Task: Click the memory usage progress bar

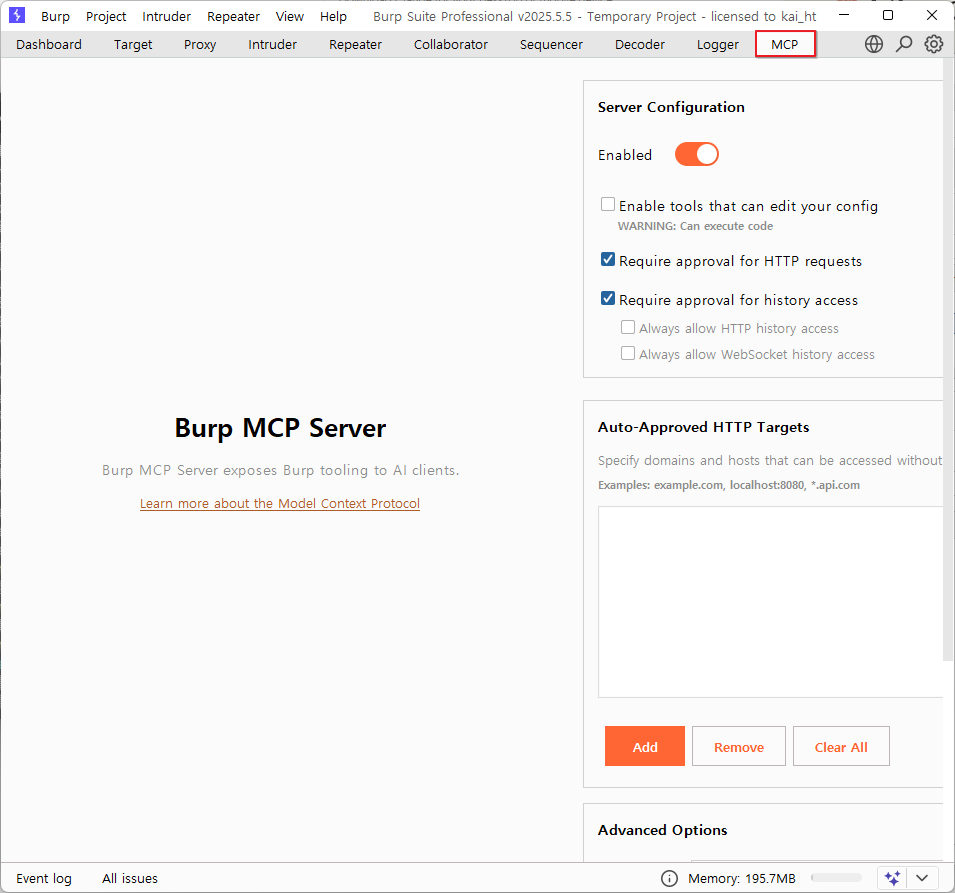Action: tap(836, 878)
